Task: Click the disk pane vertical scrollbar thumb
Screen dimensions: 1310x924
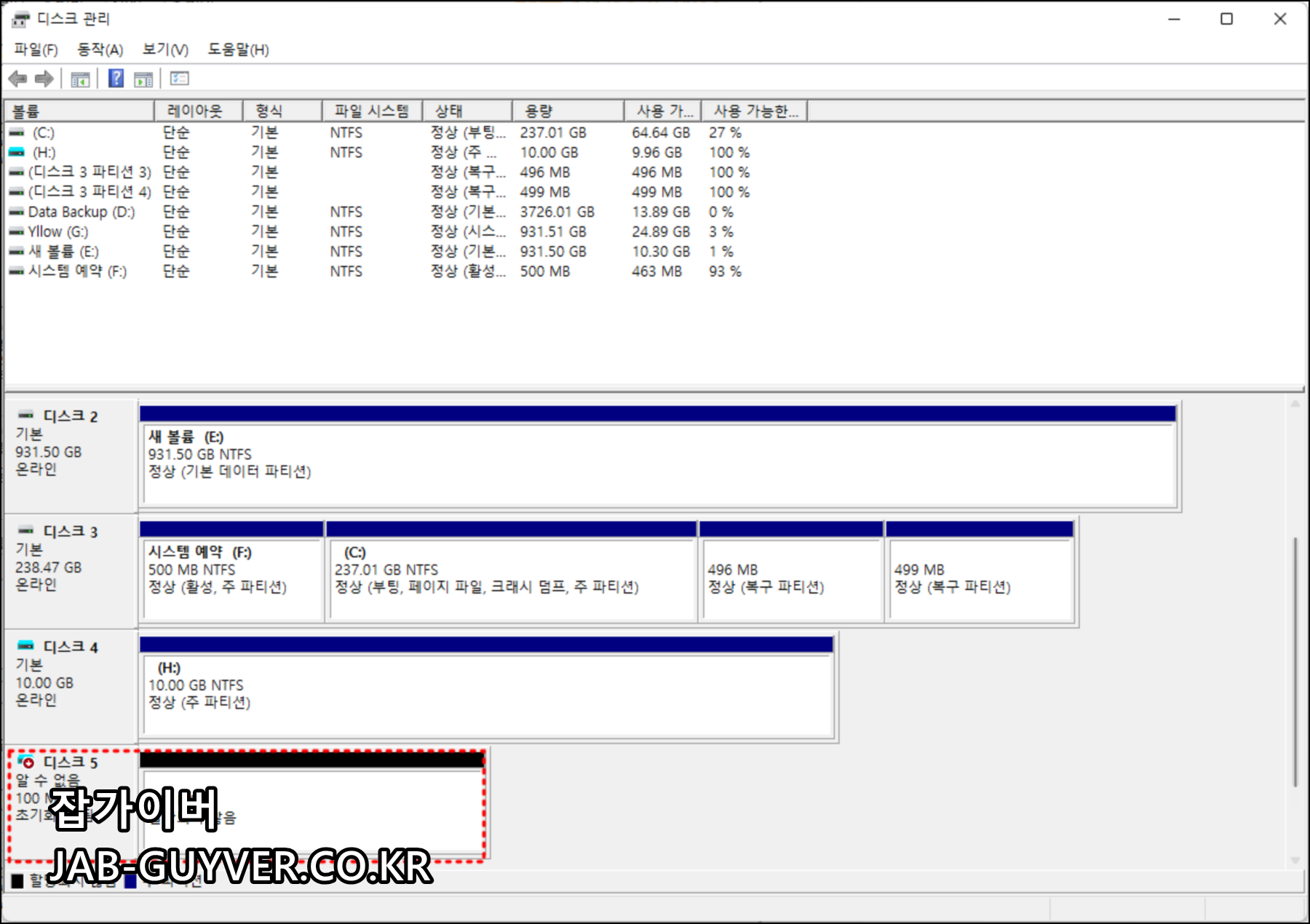Action: click(x=1295, y=662)
